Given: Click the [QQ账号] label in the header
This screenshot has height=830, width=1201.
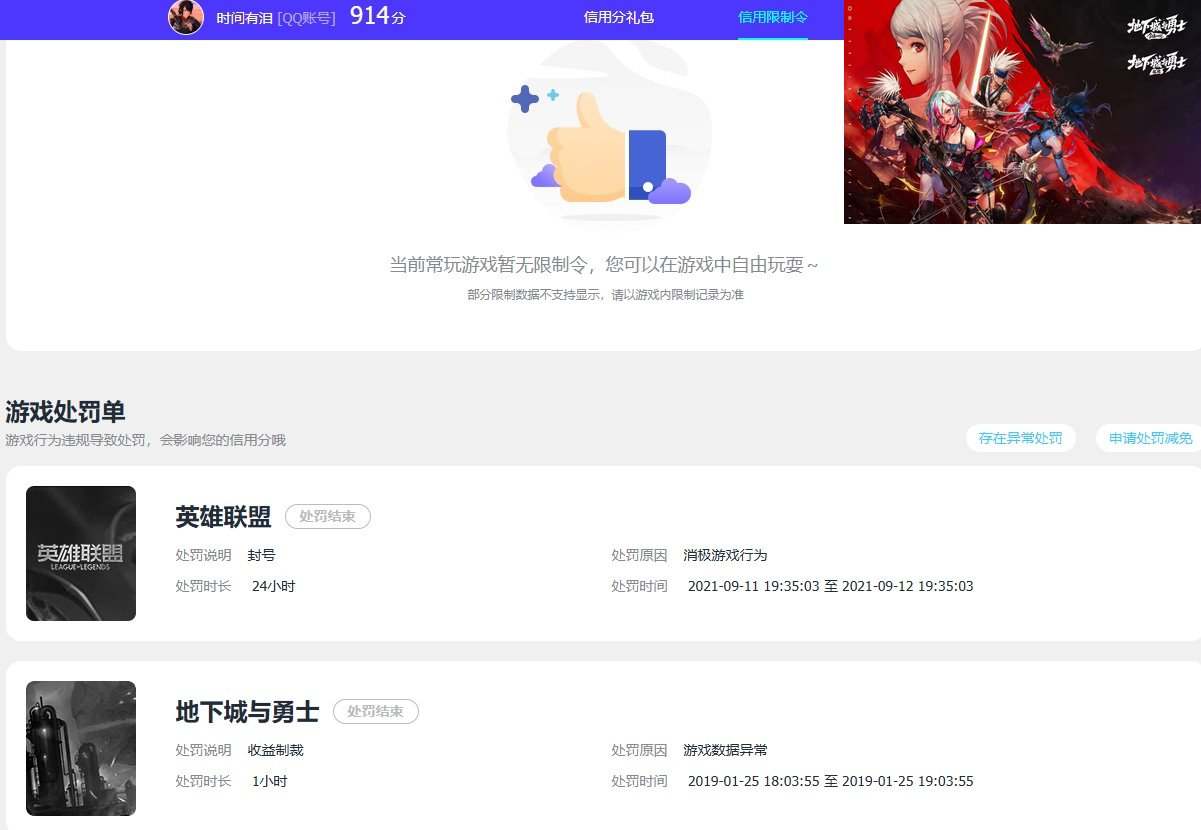Looking at the screenshot, I should 307,18.
